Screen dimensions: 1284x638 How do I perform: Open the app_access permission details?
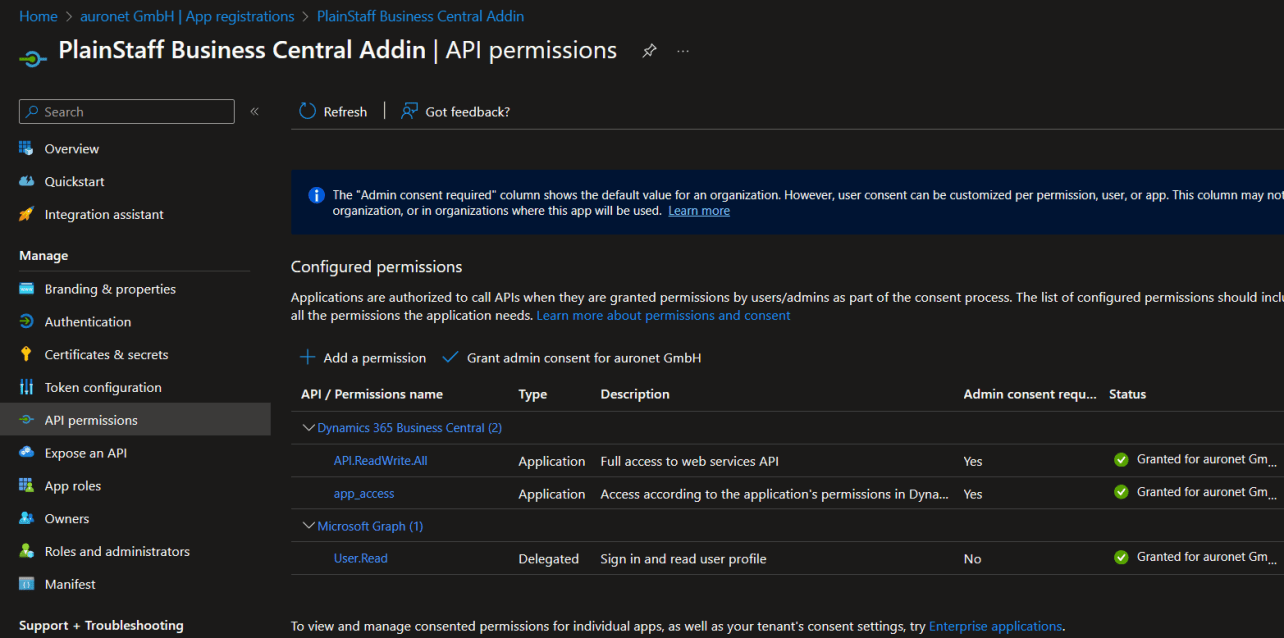pyautogui.click(x=364, y=493)
